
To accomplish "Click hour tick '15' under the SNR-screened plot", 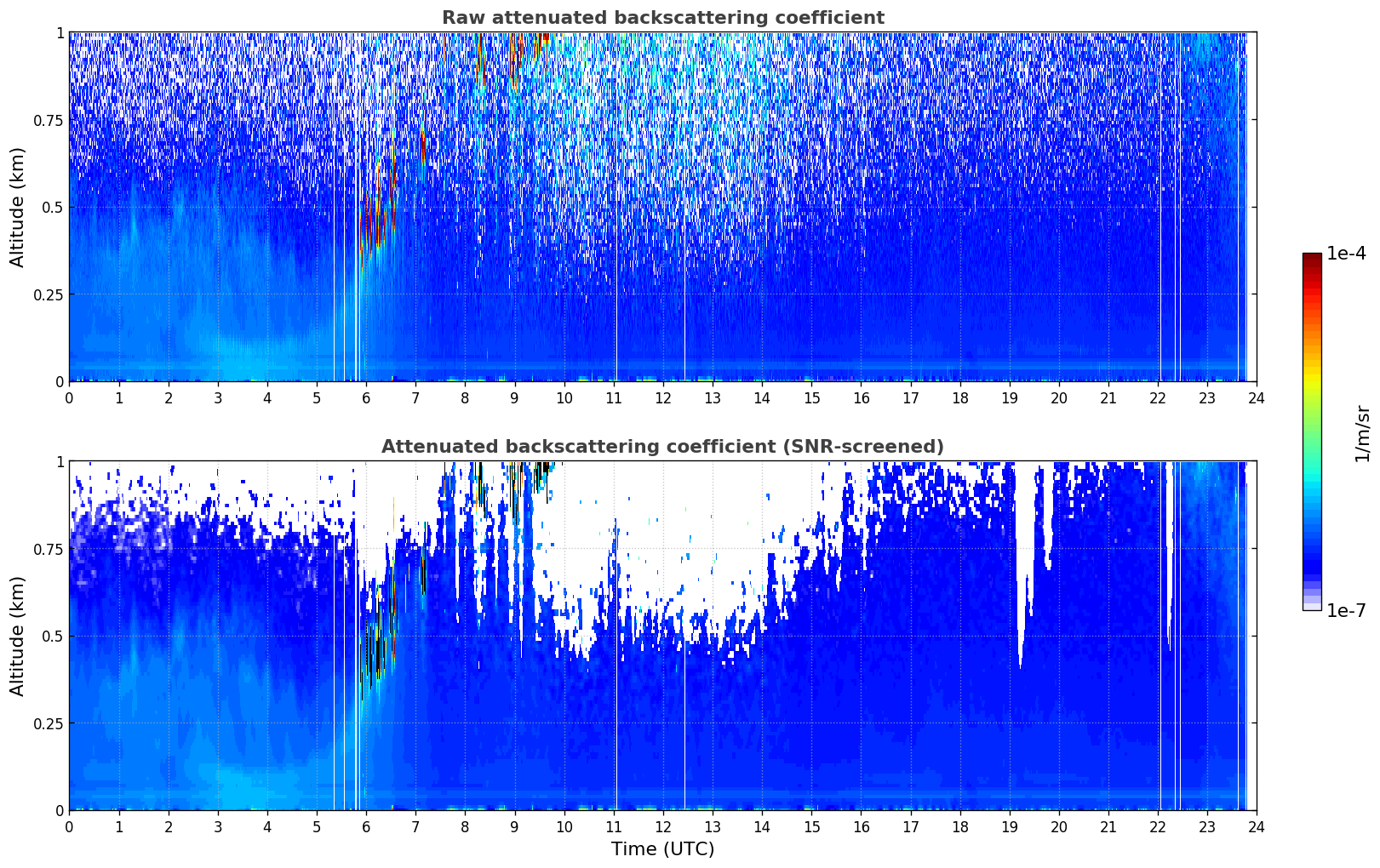I will point(811,827).
